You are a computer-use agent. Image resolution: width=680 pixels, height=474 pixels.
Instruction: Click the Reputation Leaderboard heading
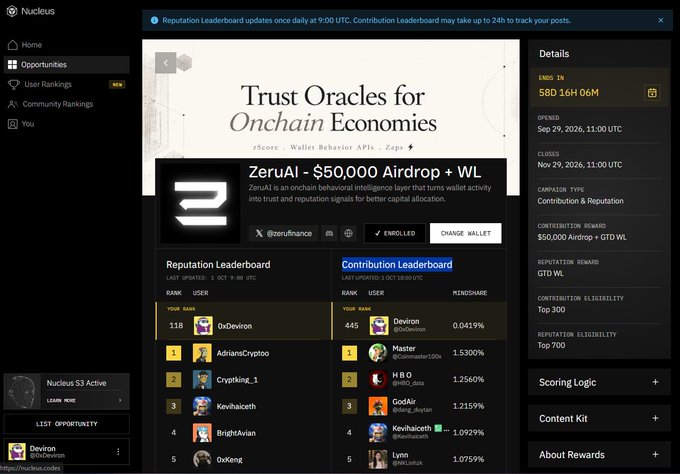218,265
